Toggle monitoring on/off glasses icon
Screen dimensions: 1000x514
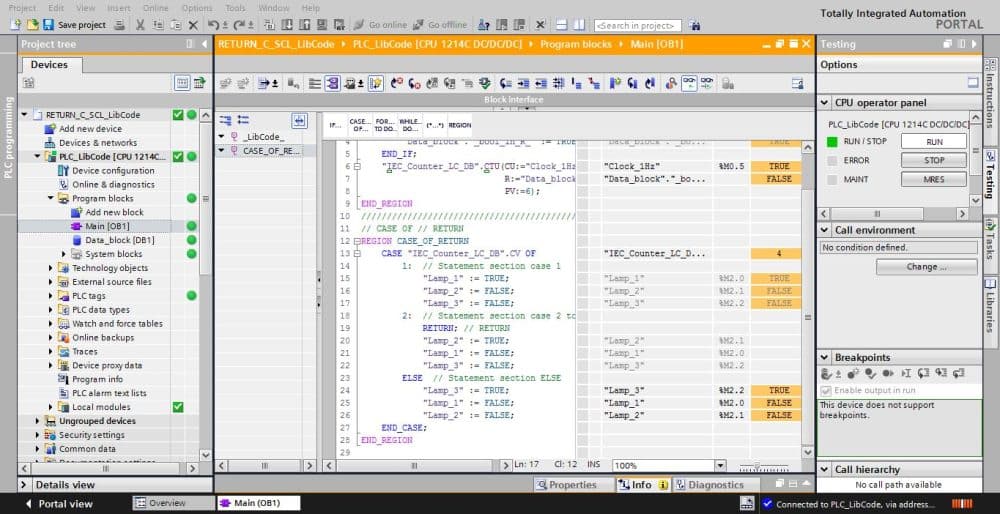tap(689, 84)
